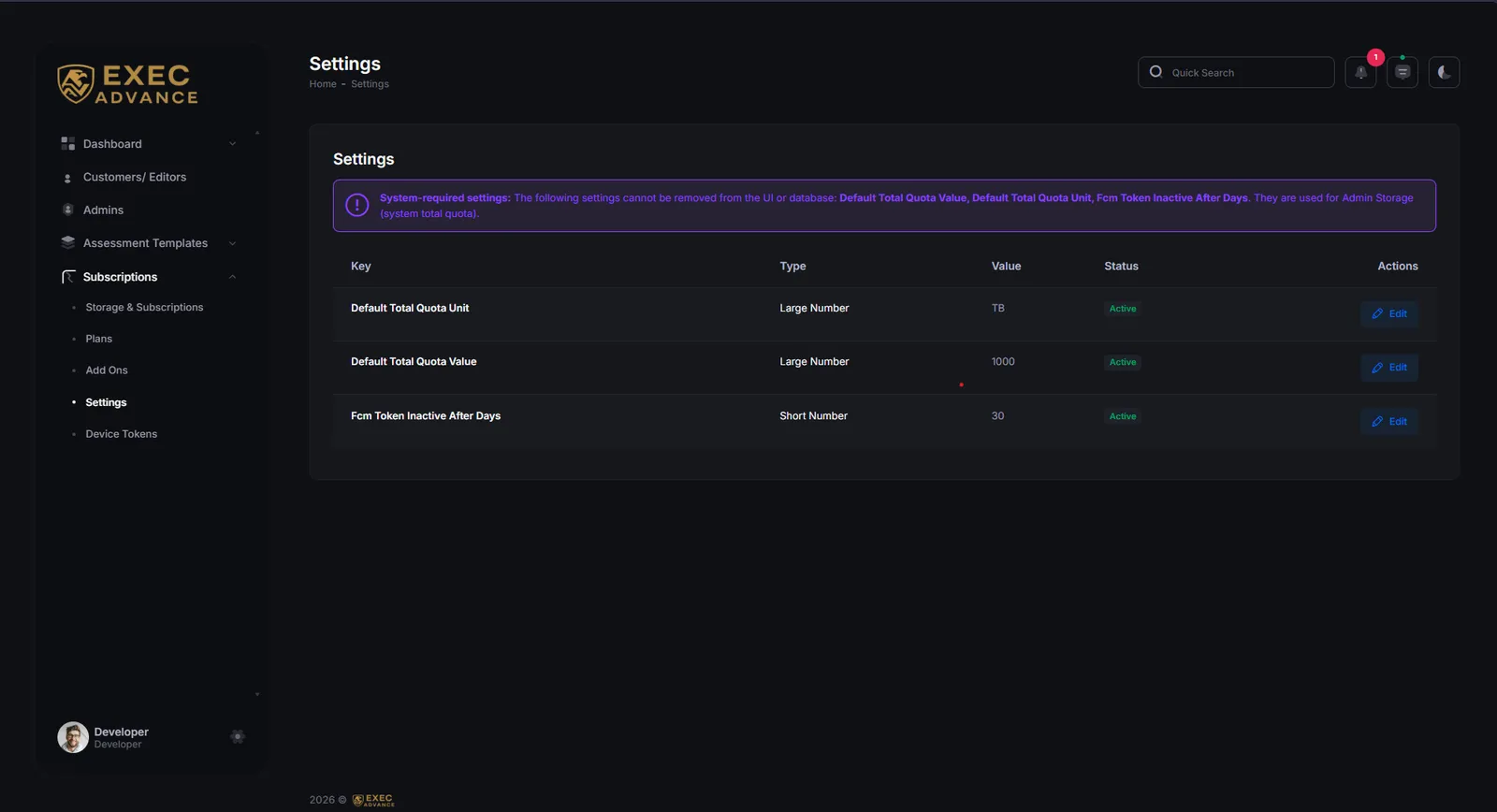1497x812 pixels.
Task: Click the TB value cell
Action: (998, 308)
